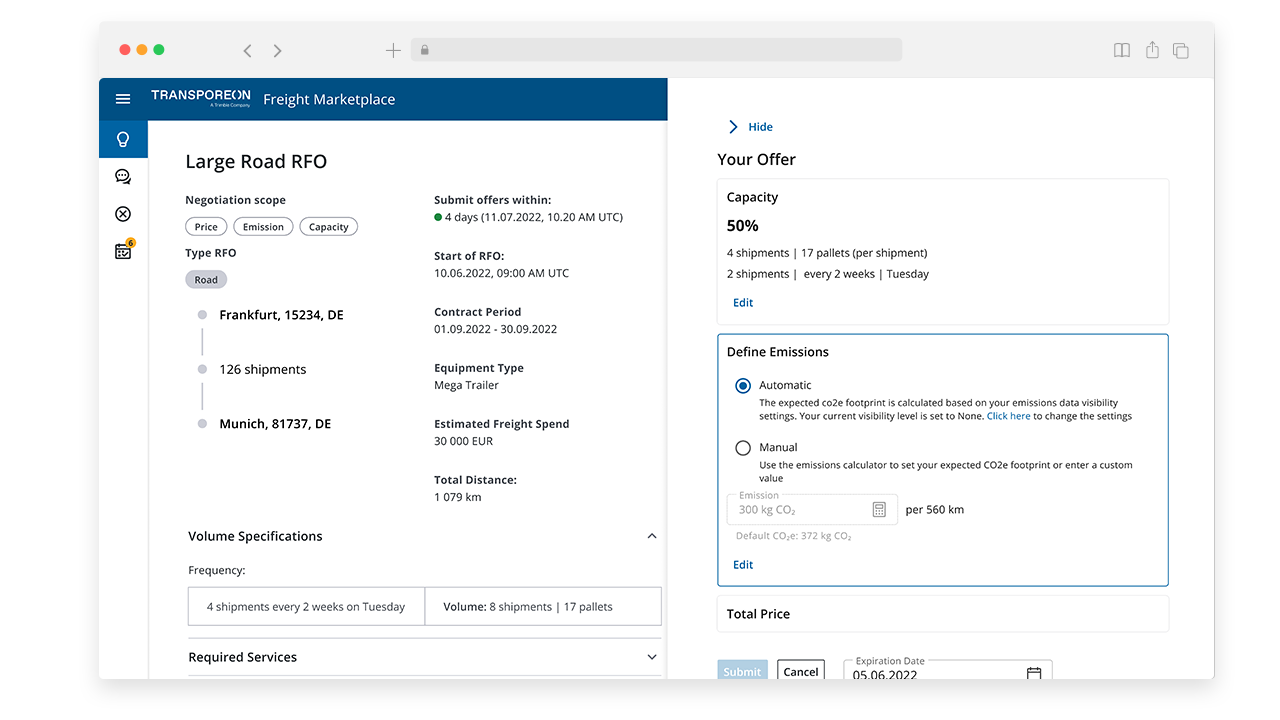Image resolution: width=1280 pixels, height=720 pixels.
Task: Hide the Your Offer panel
Action: pos(751,127)
